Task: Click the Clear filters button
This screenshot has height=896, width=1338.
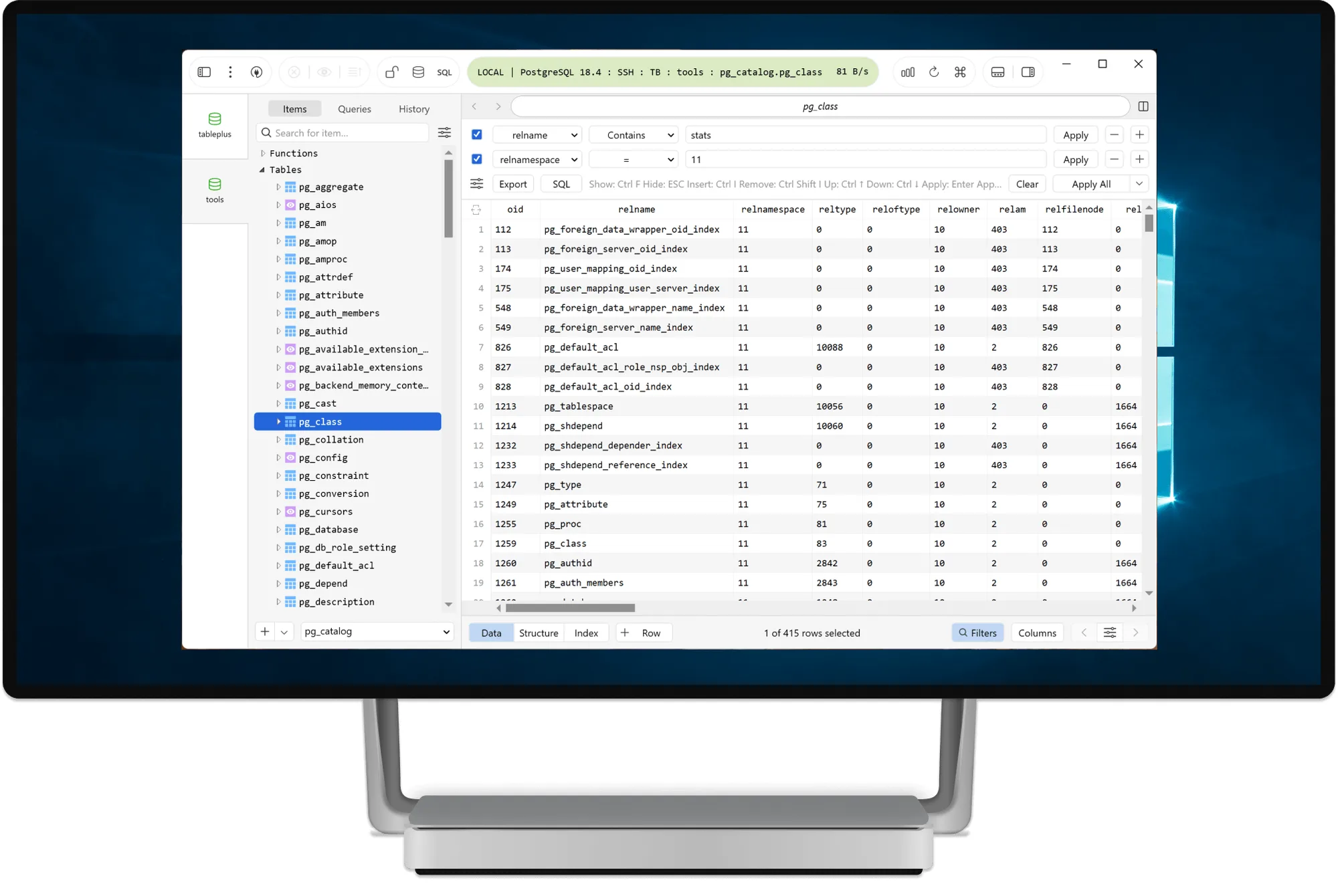Action: (1027, 184)
